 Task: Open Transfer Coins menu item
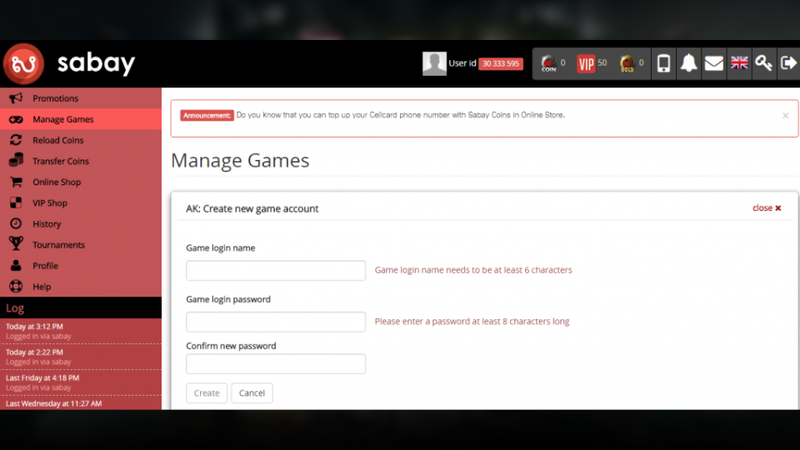tap(81, 161)
